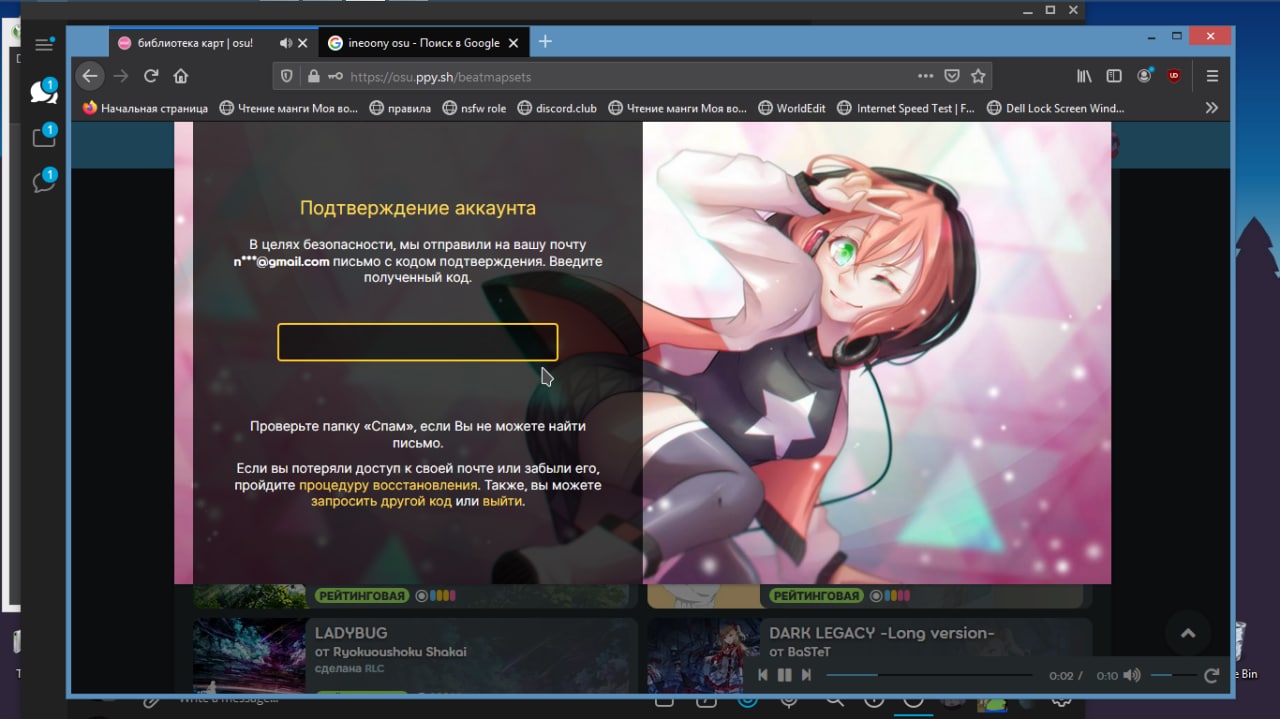This screenshot has height=719, width=1280.
Task: Open the Firefox library icon
Action: coord(1084,76)
